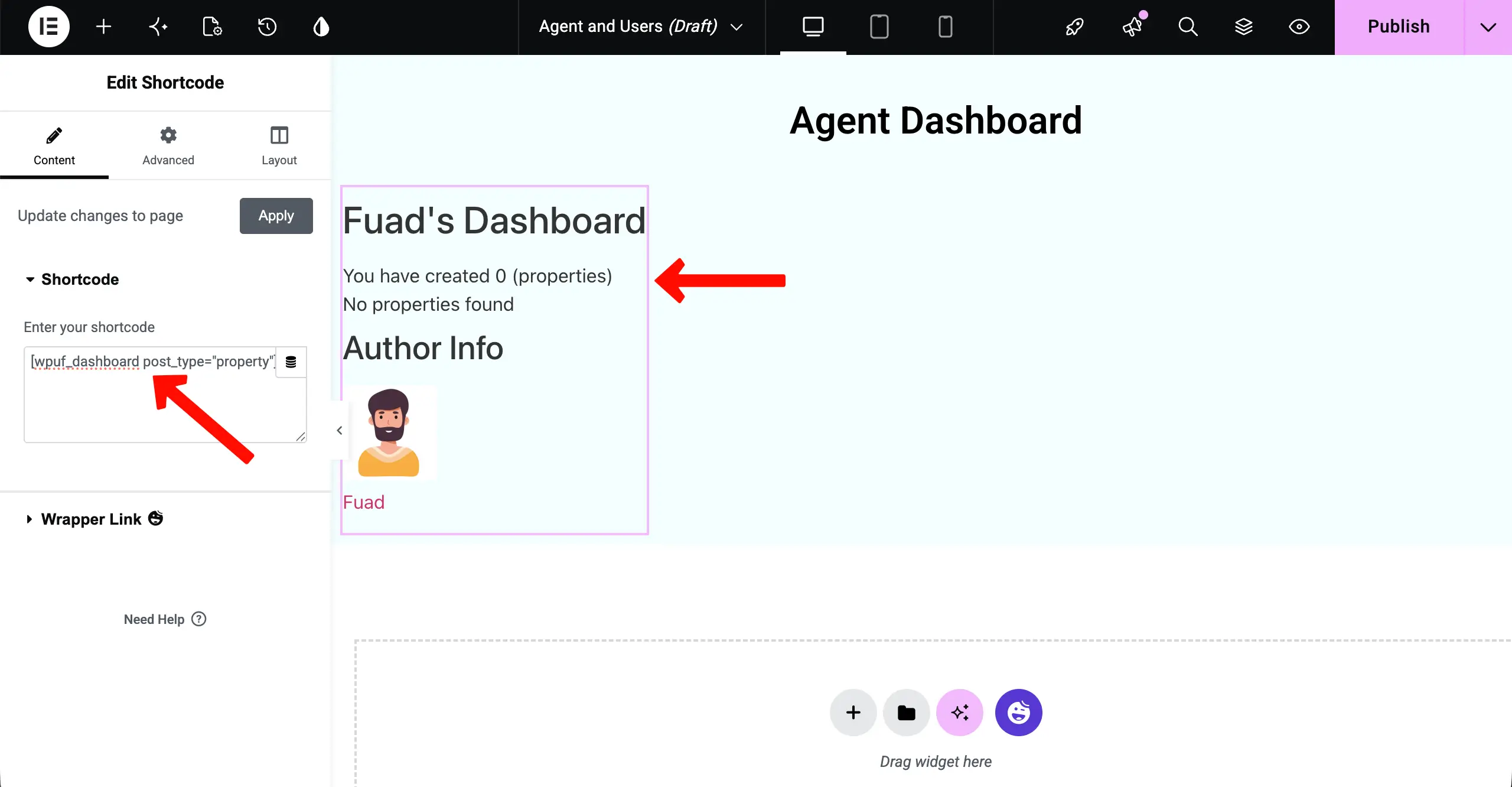The height and width of the screenshot is (787, 1512).
Task: Click the 'No properties found' text
Action: (429, 304)
